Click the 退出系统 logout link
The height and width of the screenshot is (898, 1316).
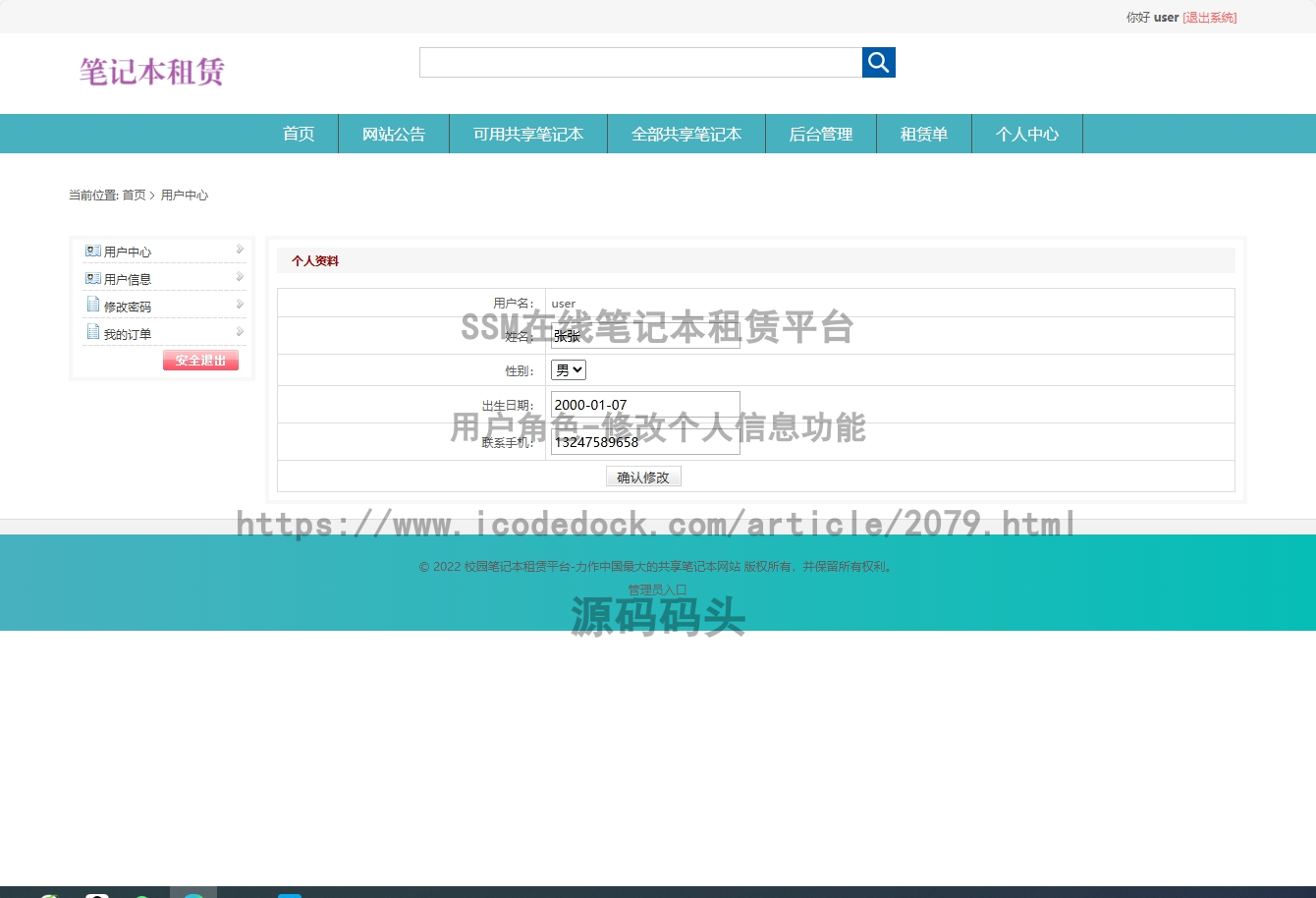click(1210, 18)
